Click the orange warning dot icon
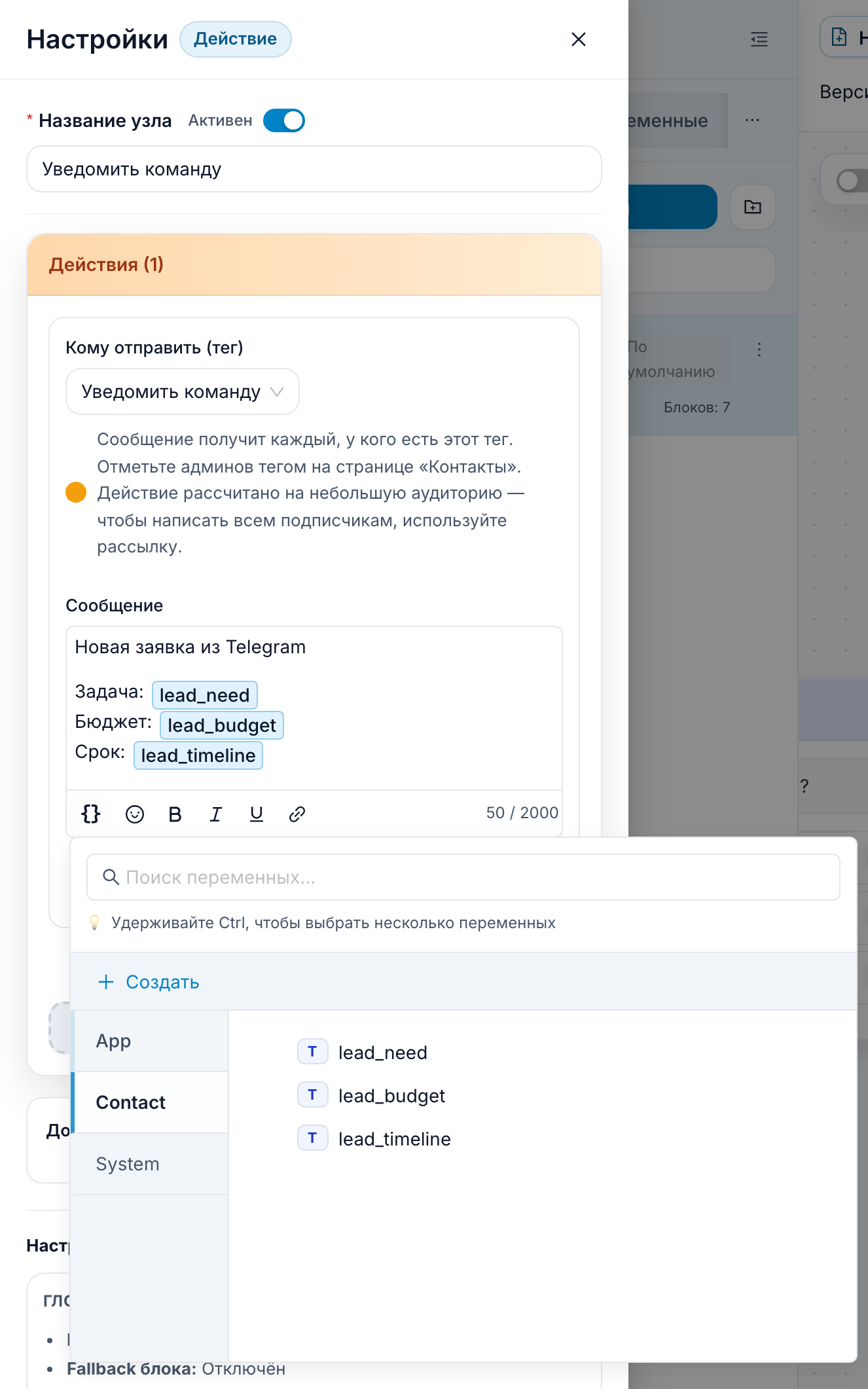Screen dimensions: 868x1389 [76, 492]
